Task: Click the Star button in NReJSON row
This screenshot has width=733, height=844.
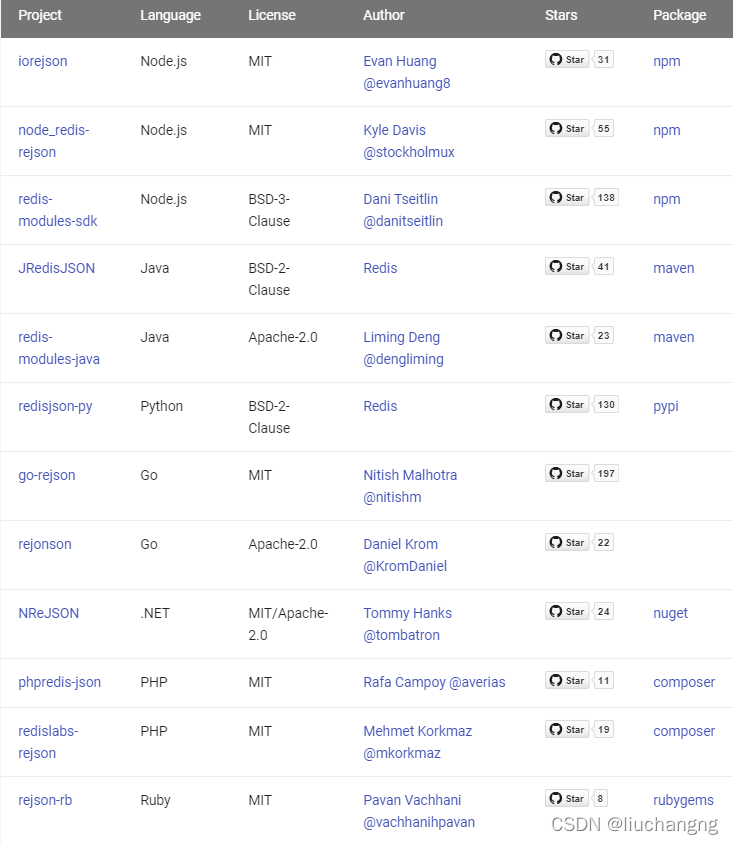Action: [567, 611]
